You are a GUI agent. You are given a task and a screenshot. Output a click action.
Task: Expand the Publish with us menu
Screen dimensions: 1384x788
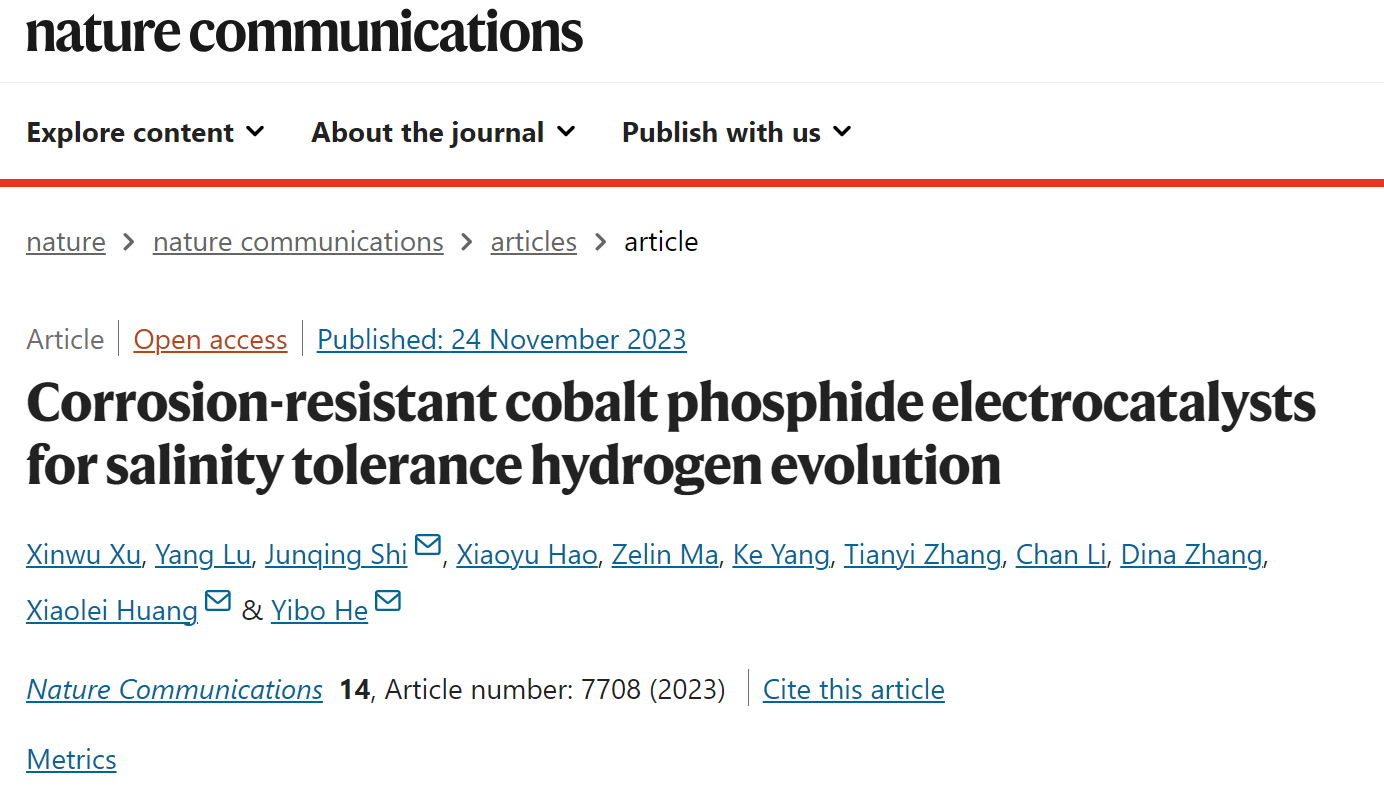[x=736, y=132]
